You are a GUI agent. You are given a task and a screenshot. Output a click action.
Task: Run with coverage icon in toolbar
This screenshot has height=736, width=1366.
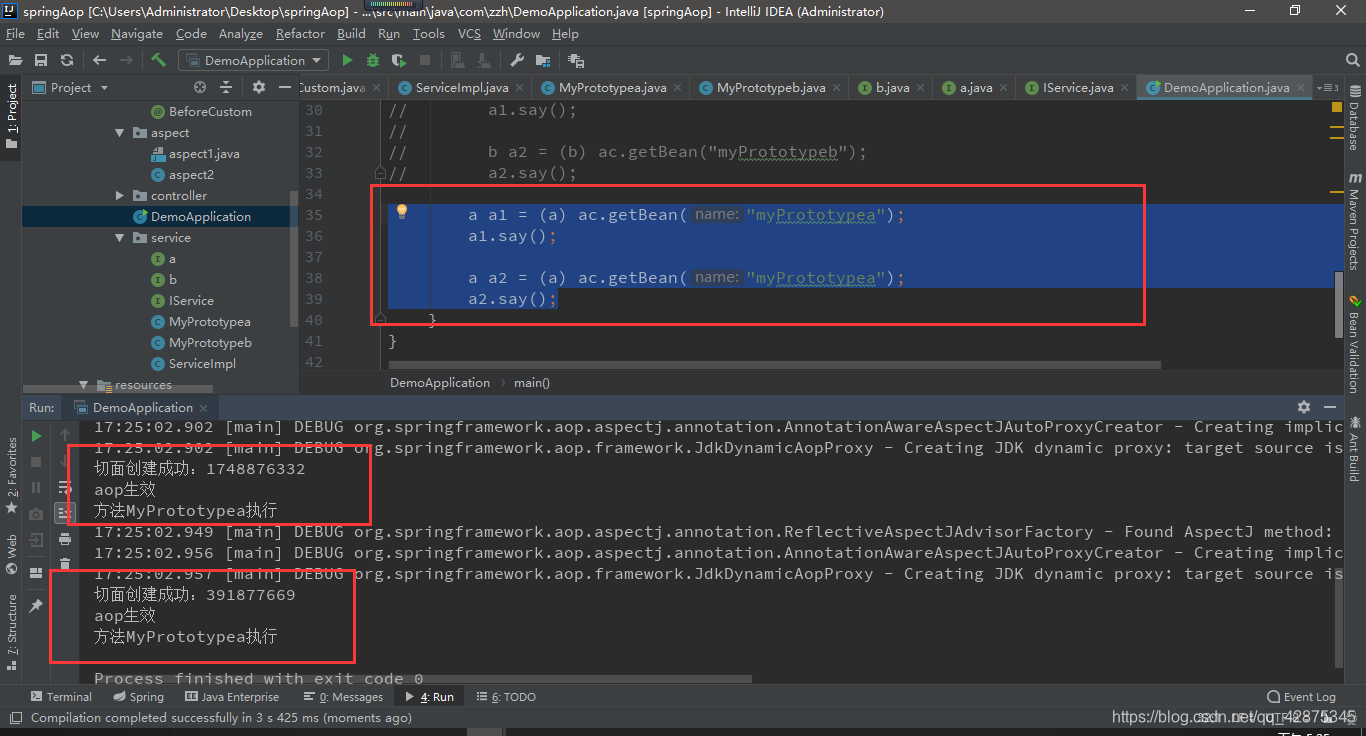coord(399,60)
